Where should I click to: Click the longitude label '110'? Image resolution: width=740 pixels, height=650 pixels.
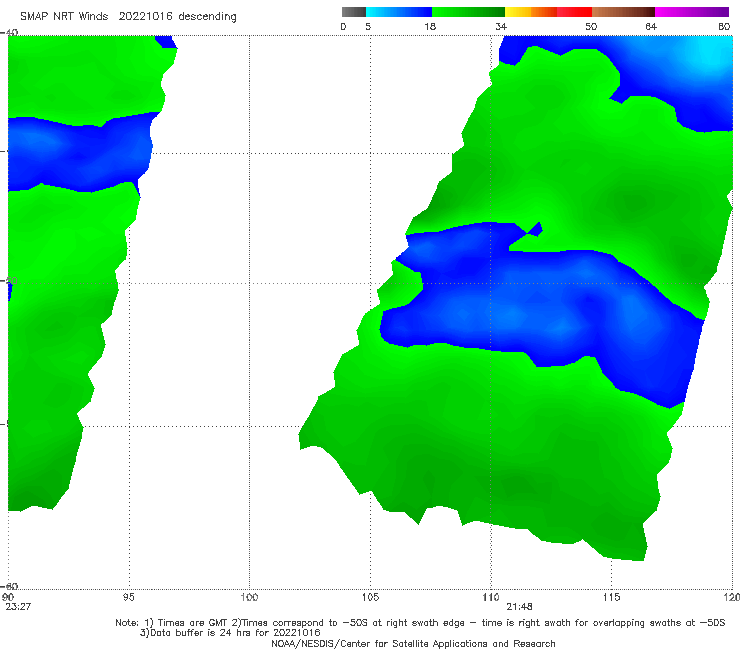491,598
